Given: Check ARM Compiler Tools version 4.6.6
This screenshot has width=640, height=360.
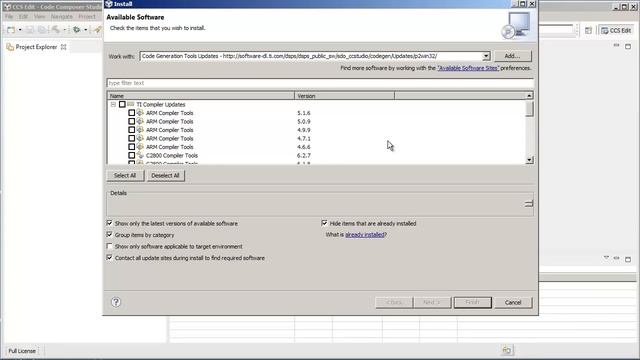Looking at the screenshot, I should [131, 147].
